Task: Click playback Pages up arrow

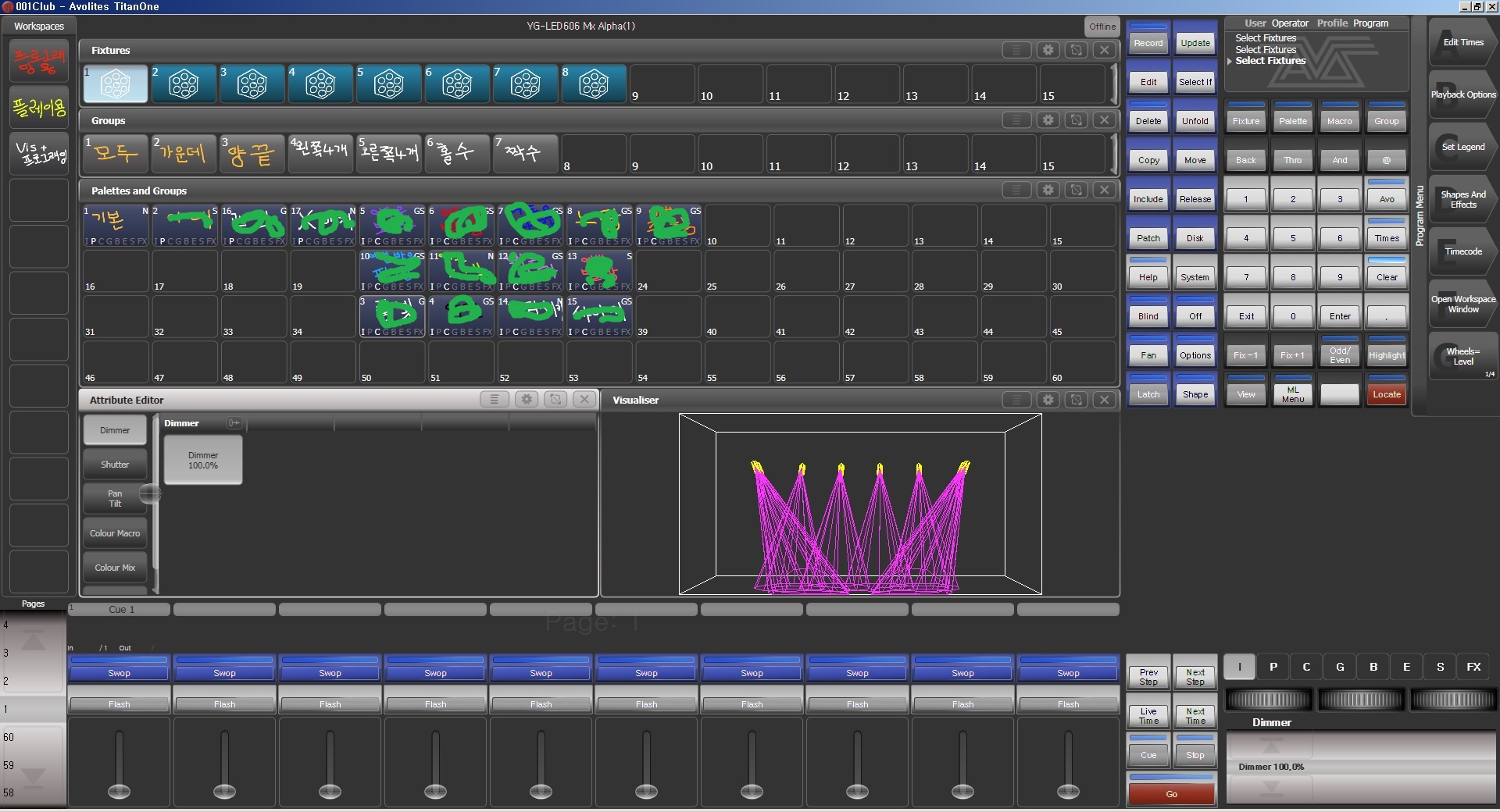Action: click(33, 642)
